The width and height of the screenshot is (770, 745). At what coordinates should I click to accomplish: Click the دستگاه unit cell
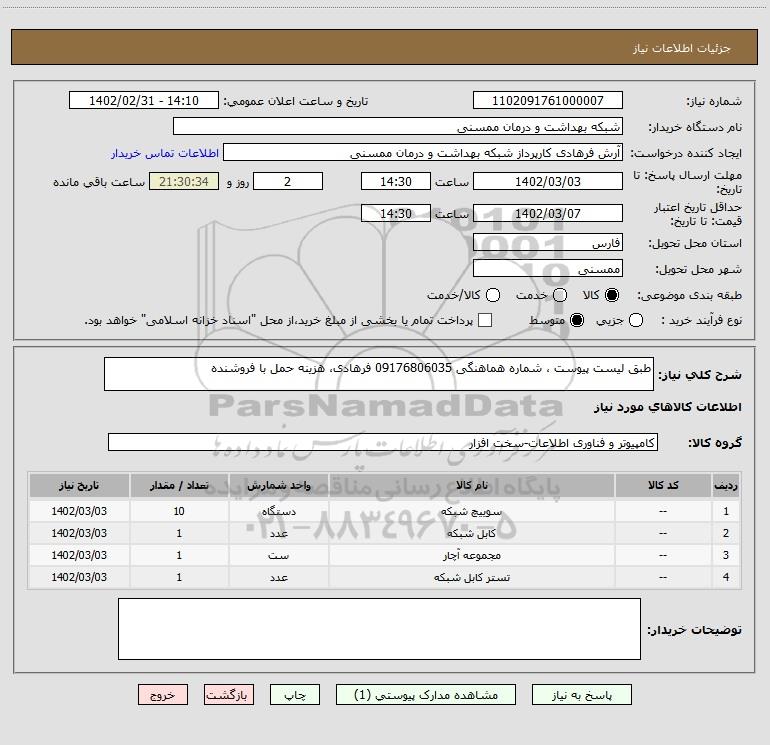[x=278, y=511]
